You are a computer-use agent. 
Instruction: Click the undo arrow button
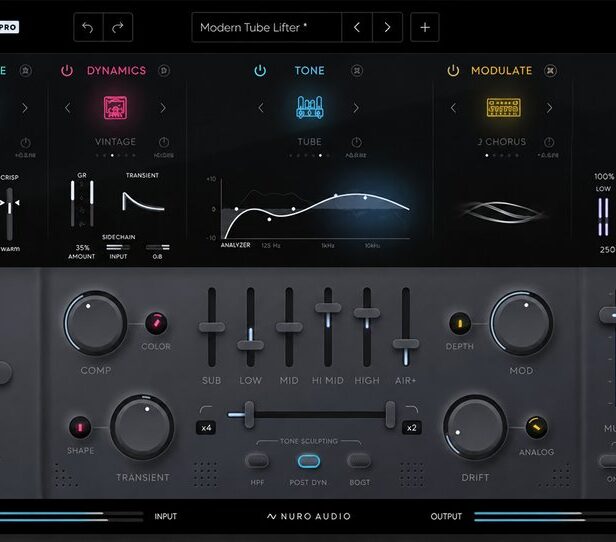tap(88, 27)
